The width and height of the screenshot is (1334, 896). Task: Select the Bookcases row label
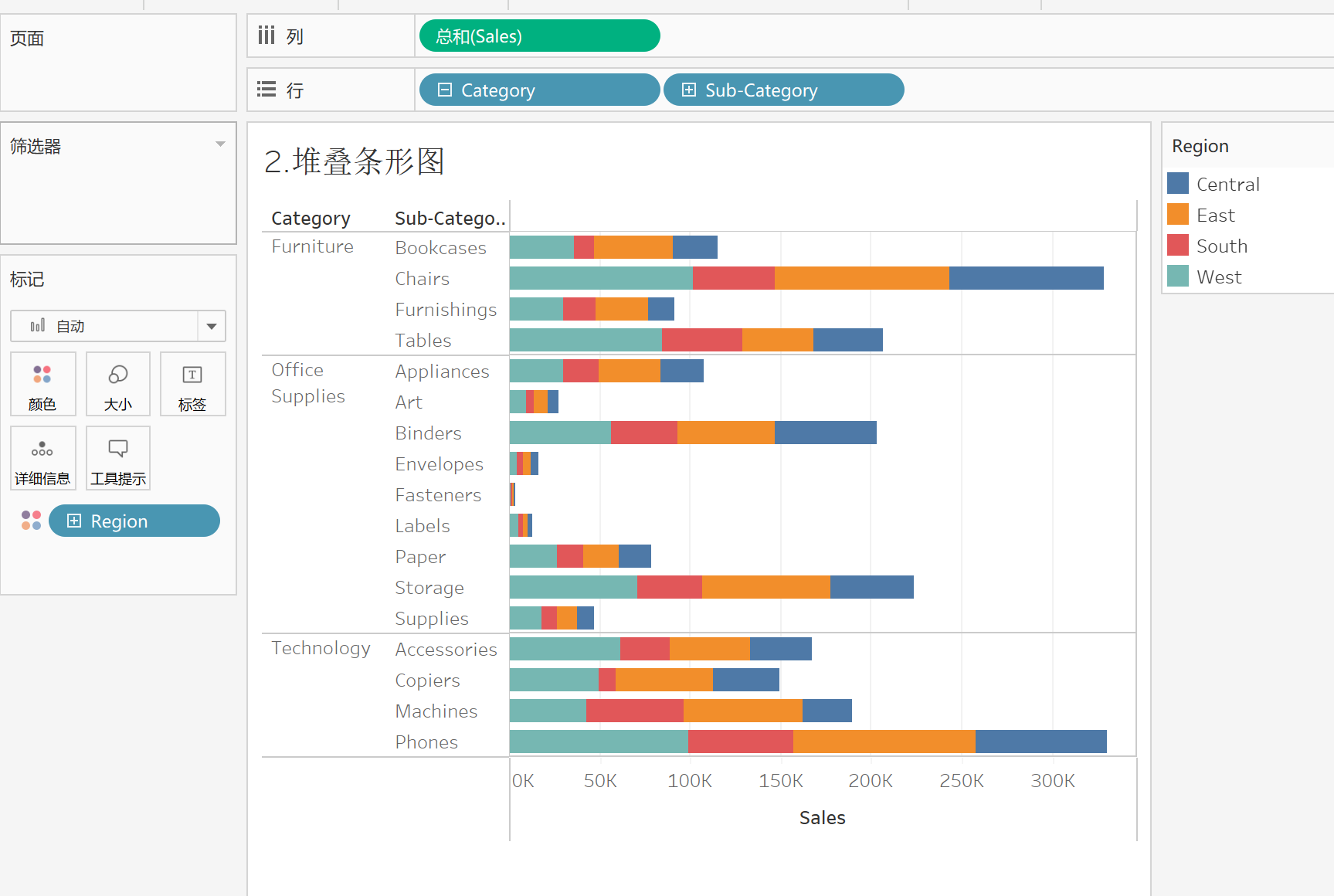pos(440,248)
